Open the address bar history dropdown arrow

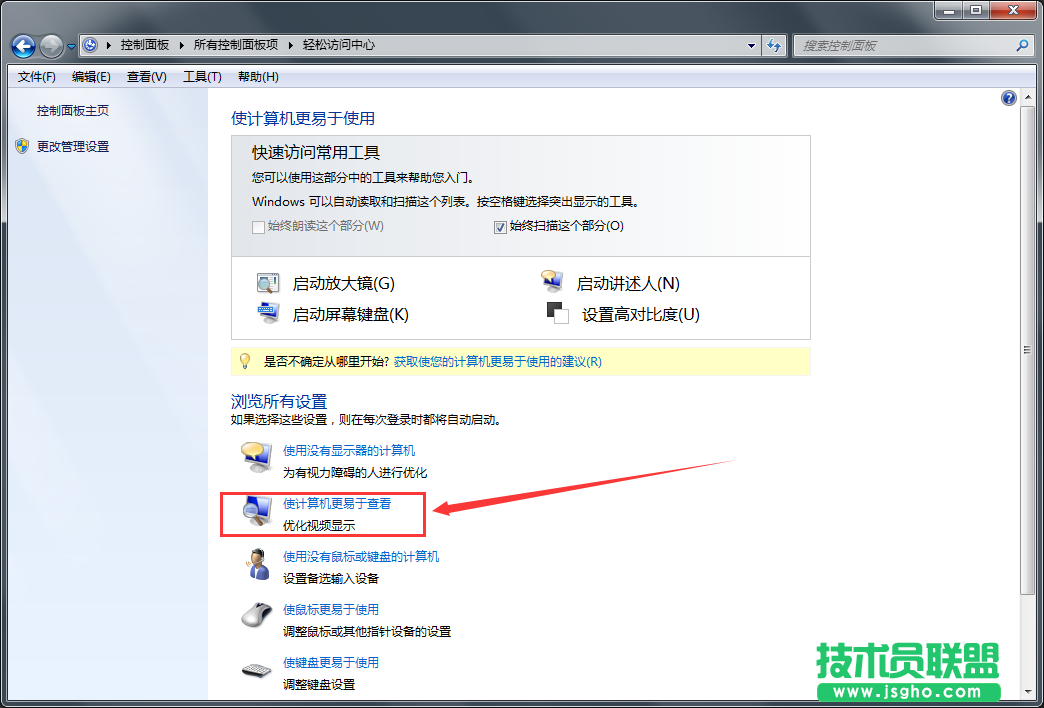pos(752,45)
